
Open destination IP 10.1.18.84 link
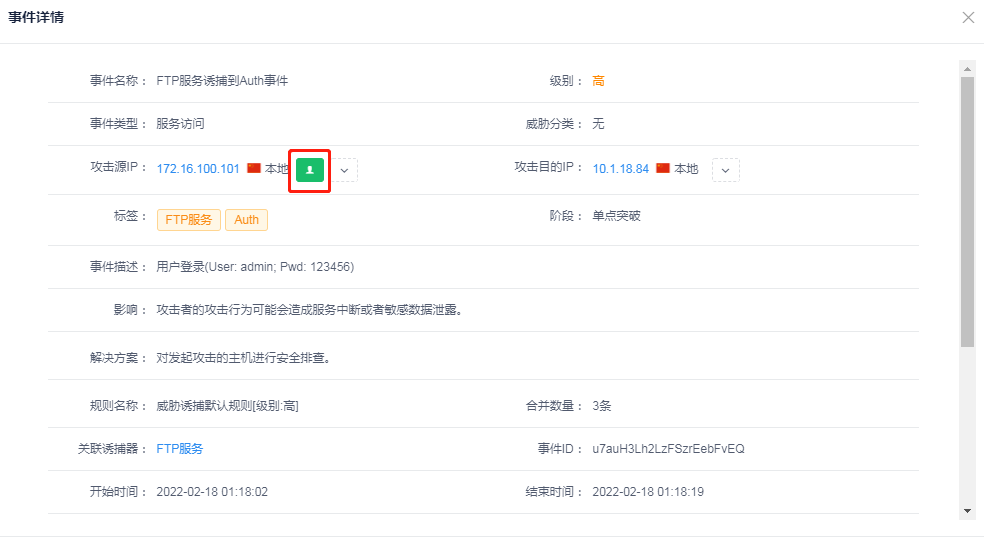click(x=620, y=169)
